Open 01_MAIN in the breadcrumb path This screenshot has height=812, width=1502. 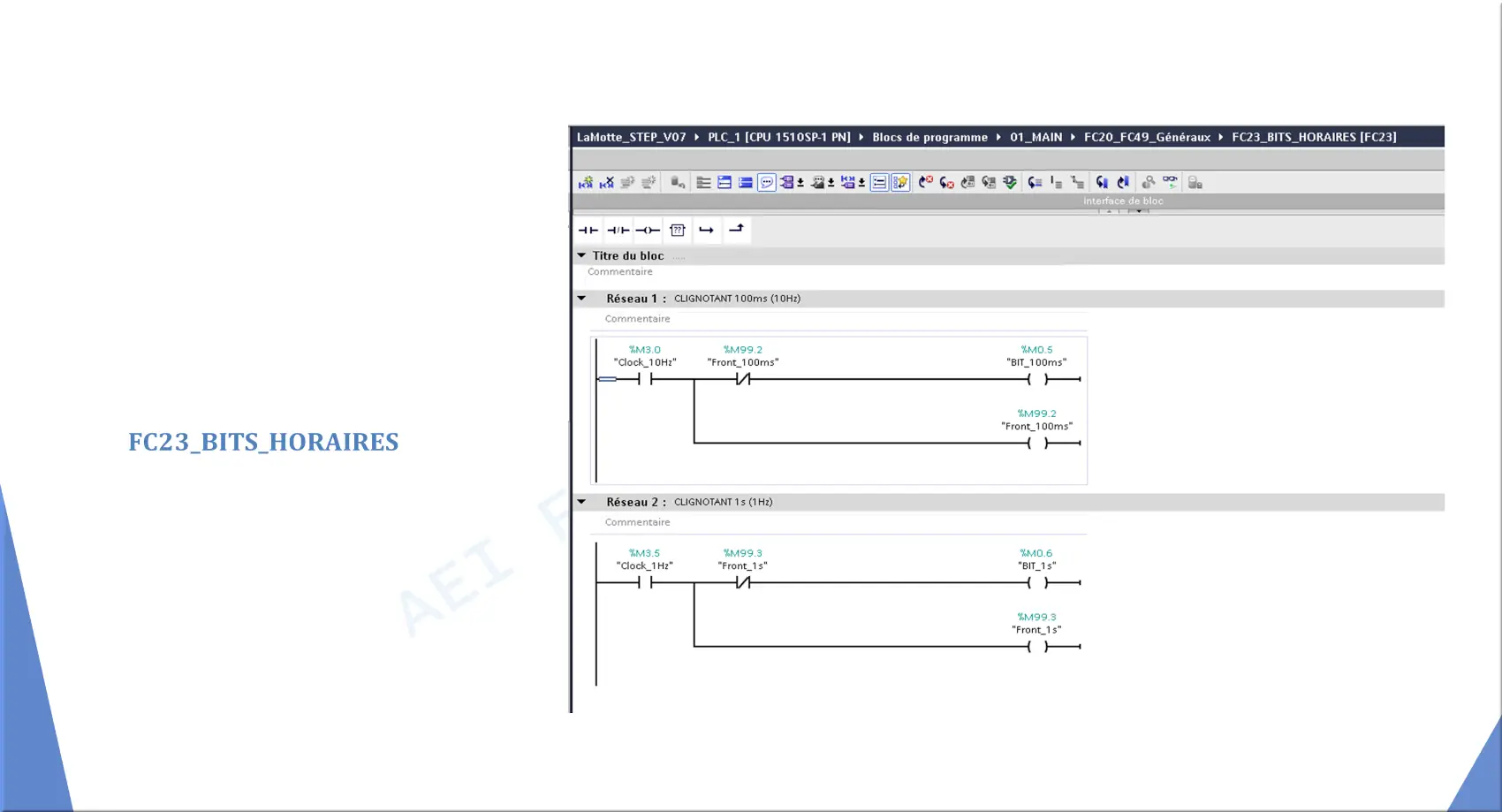pyautogui.click(x=1035, y=137)
